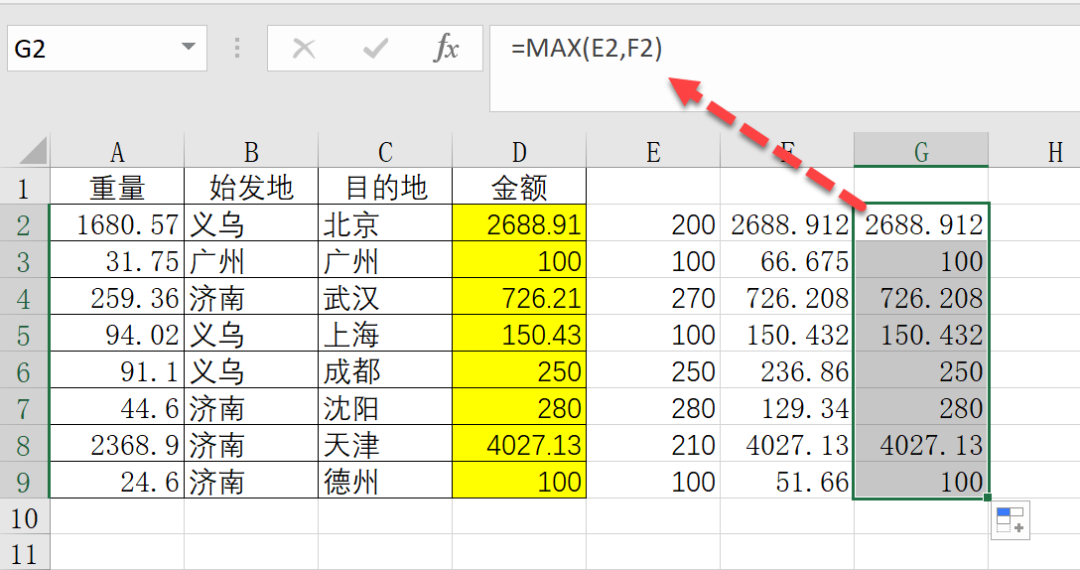Select yellow cell 4027.13
Screen dimensions: 1080x570
[519, 445]
